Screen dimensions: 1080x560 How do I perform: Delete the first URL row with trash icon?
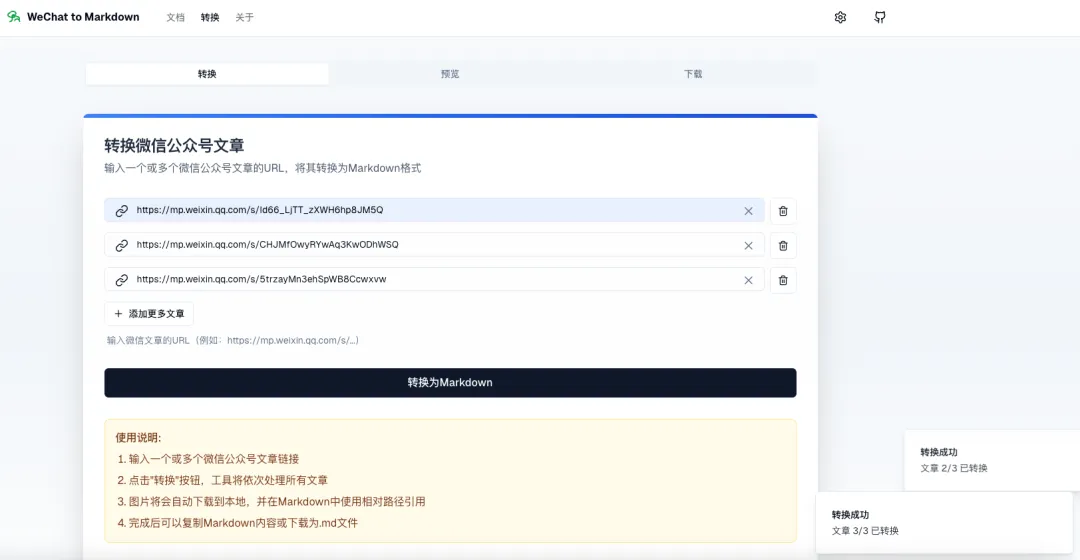click(783, 211)
